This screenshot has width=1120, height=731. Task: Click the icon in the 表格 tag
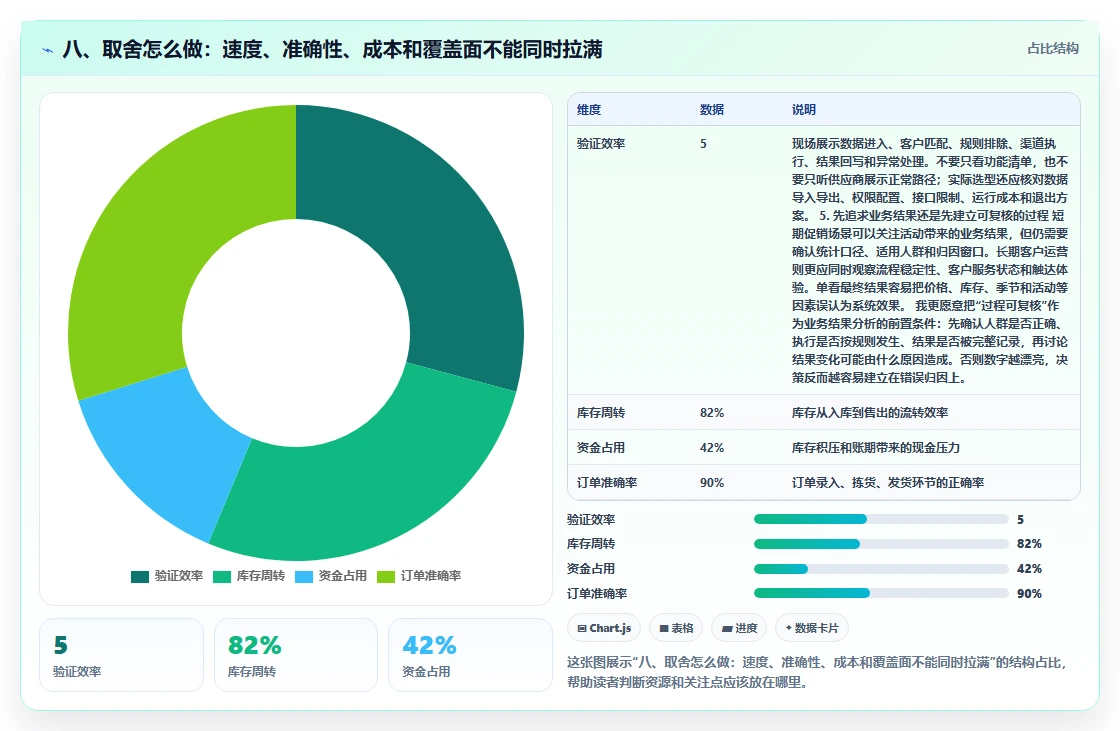(x=664, y=629)
